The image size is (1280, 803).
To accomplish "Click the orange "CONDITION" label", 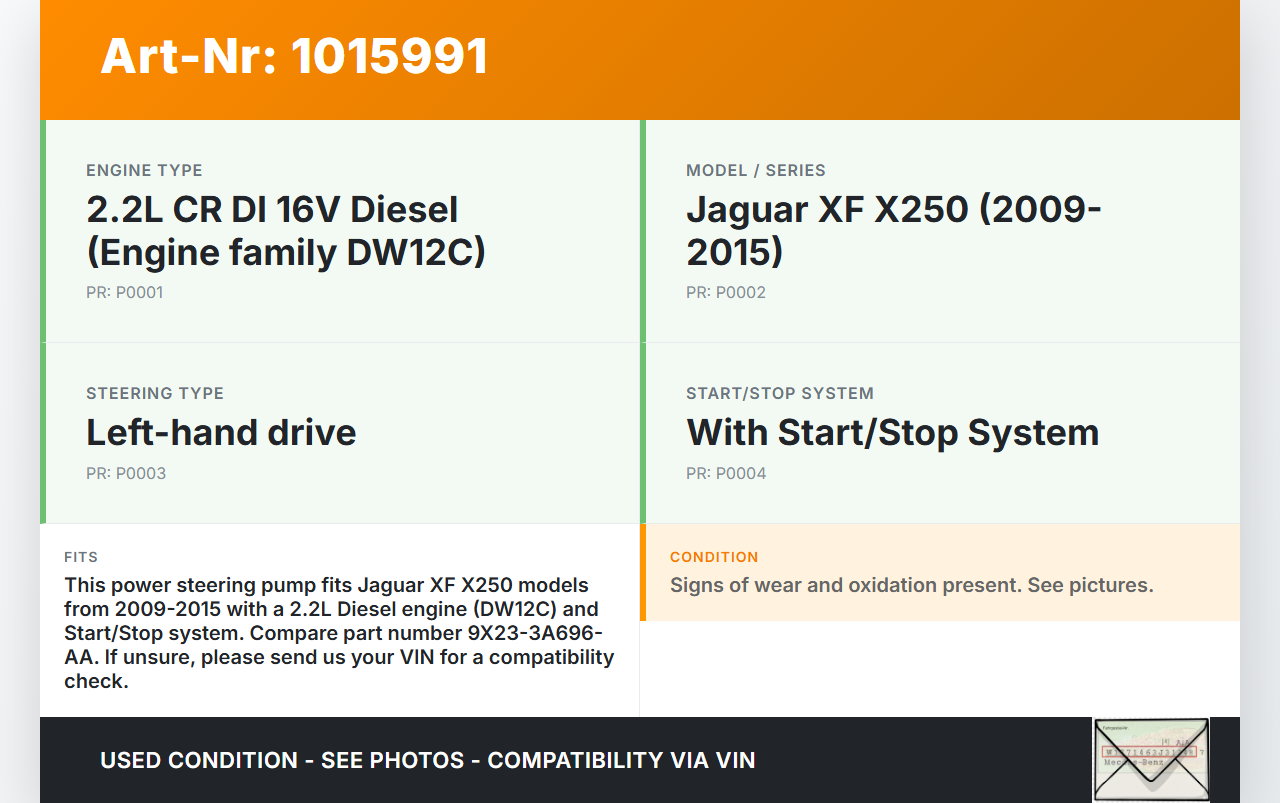I will point(714,557).
